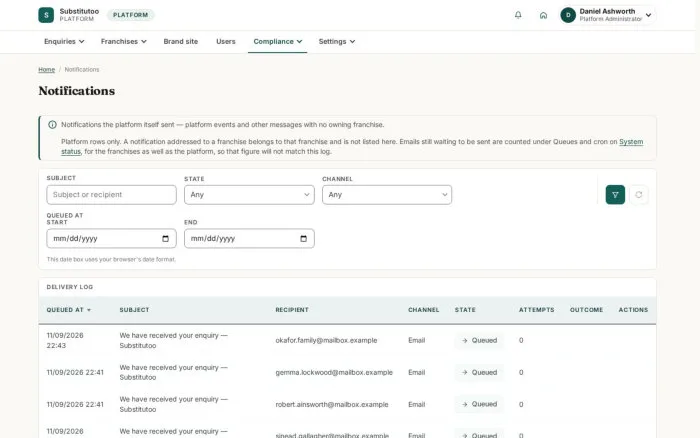Click the subject text in the gemma.lockwood row
The image size is (700, 438).
click(x=174, y=372)
